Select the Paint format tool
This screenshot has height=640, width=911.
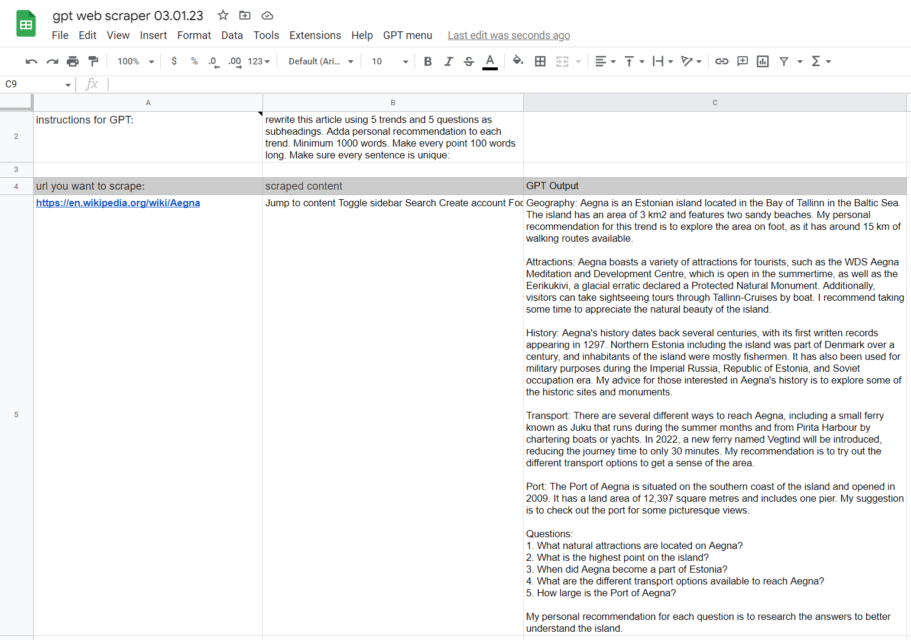tap(93, 61)
